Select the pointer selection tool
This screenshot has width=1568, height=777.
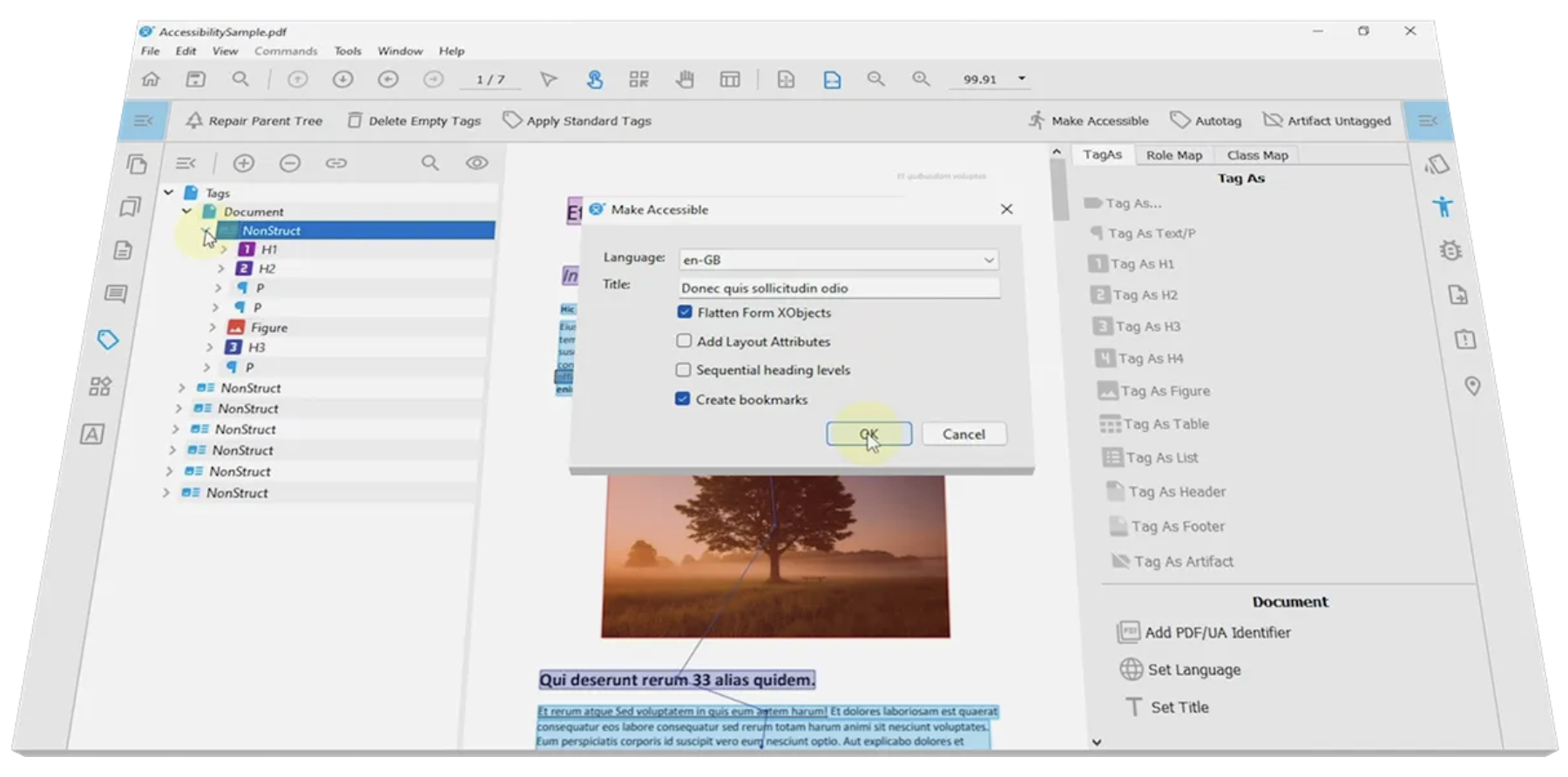pyautogui.click(x=548, y=79)
